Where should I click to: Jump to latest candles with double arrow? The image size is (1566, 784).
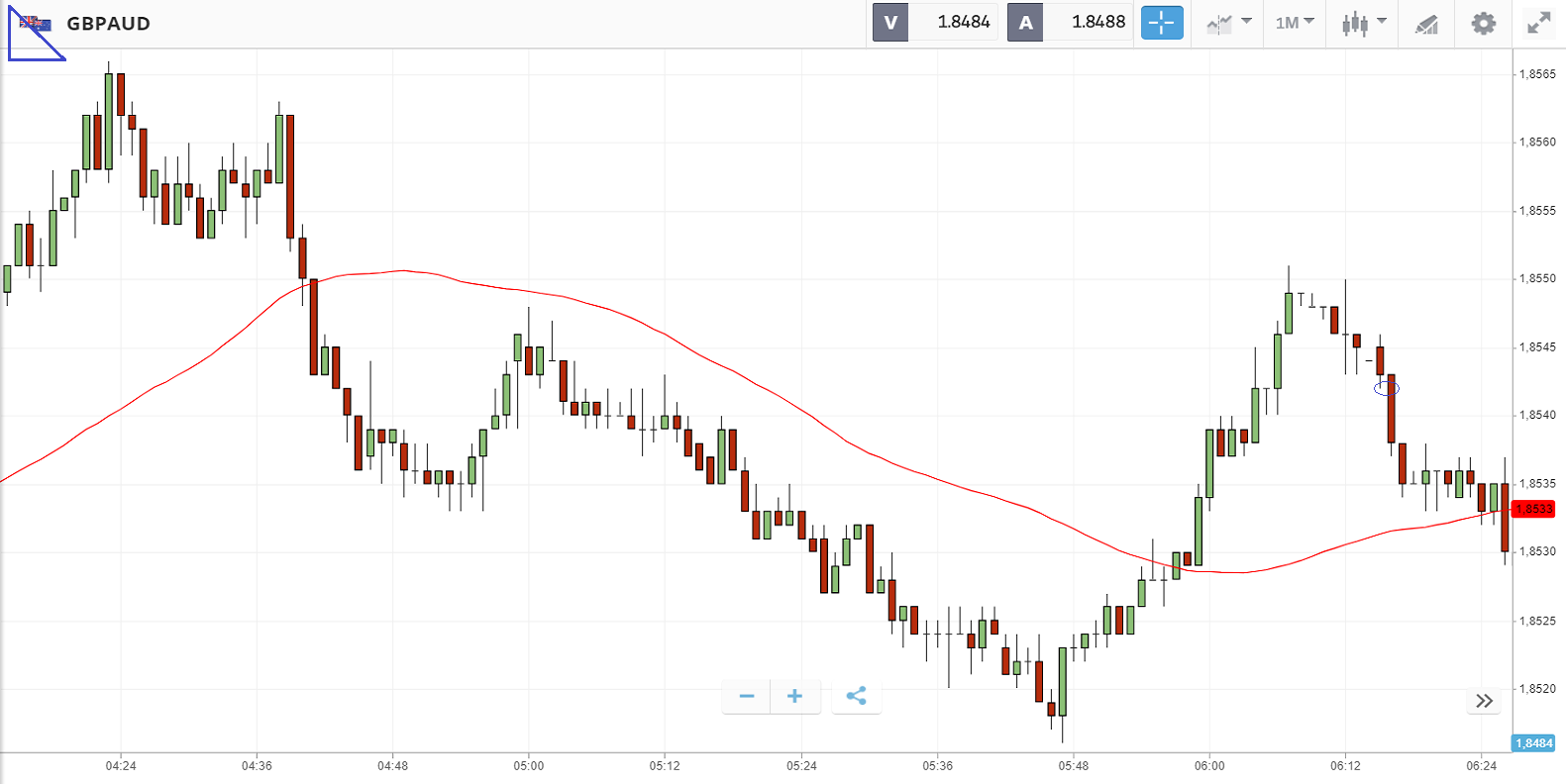click(x=1484, y=701)
